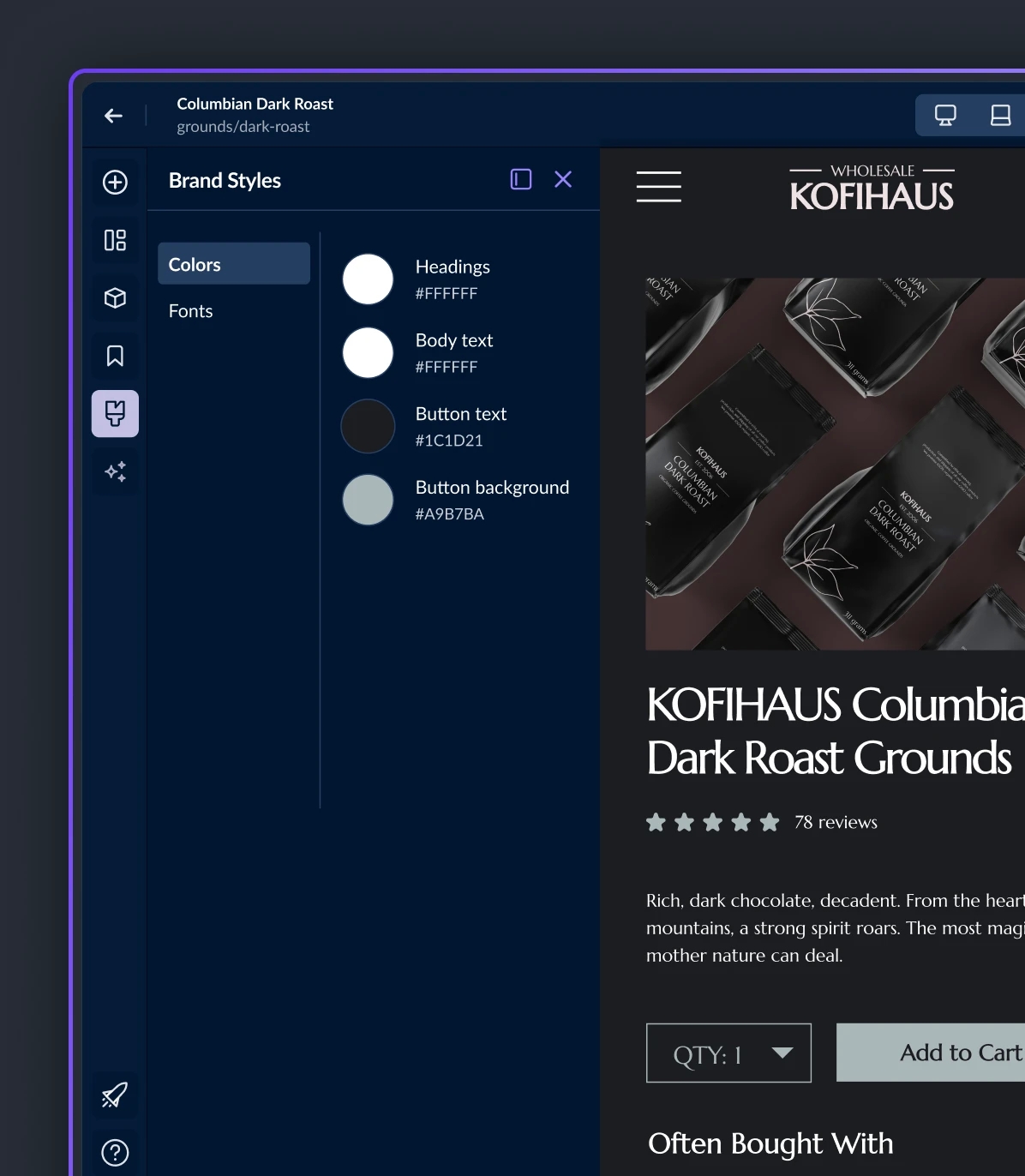Image resolution: width=1025 pixels, height=1176 pixels.
Task: Open the AI sparkles icon
Action: click(x=115, y=471)
